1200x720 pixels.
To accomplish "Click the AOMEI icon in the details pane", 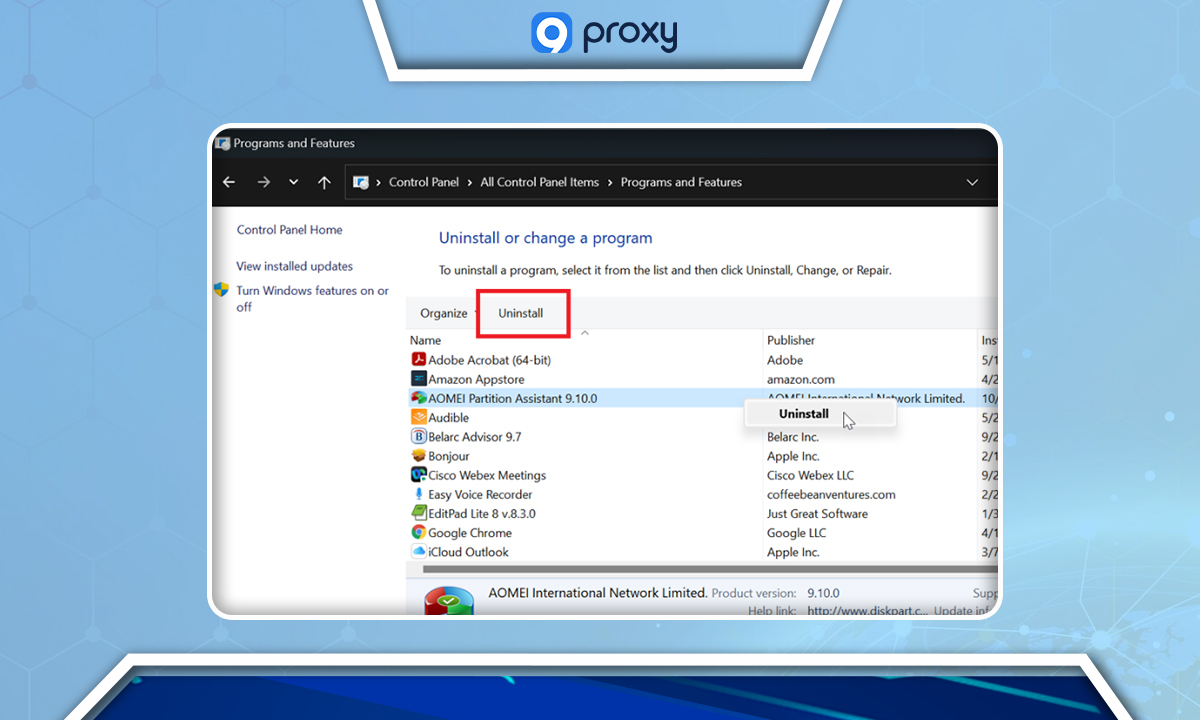I will [x=448, y=599].
